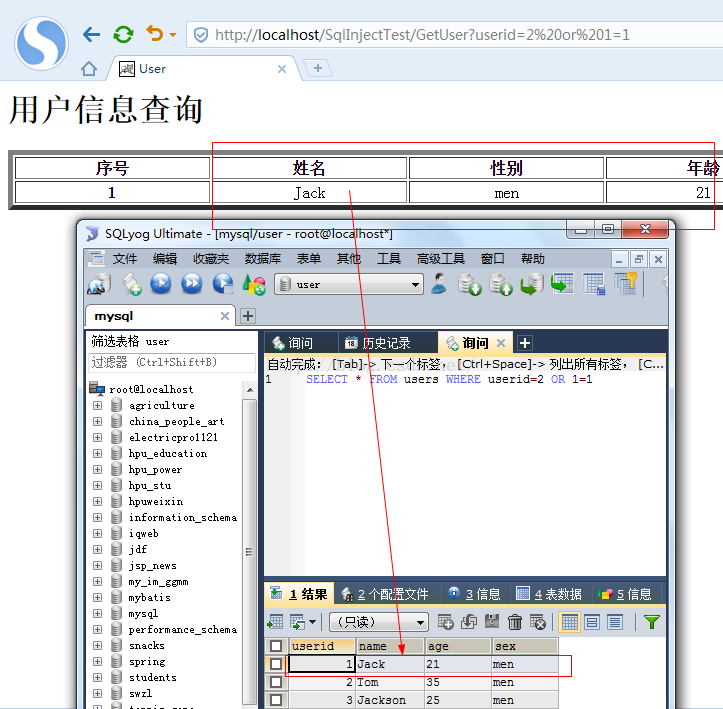Click the green filter funnel icon
The width and height of the screenshot is (723, 709).
pos(652,622)
